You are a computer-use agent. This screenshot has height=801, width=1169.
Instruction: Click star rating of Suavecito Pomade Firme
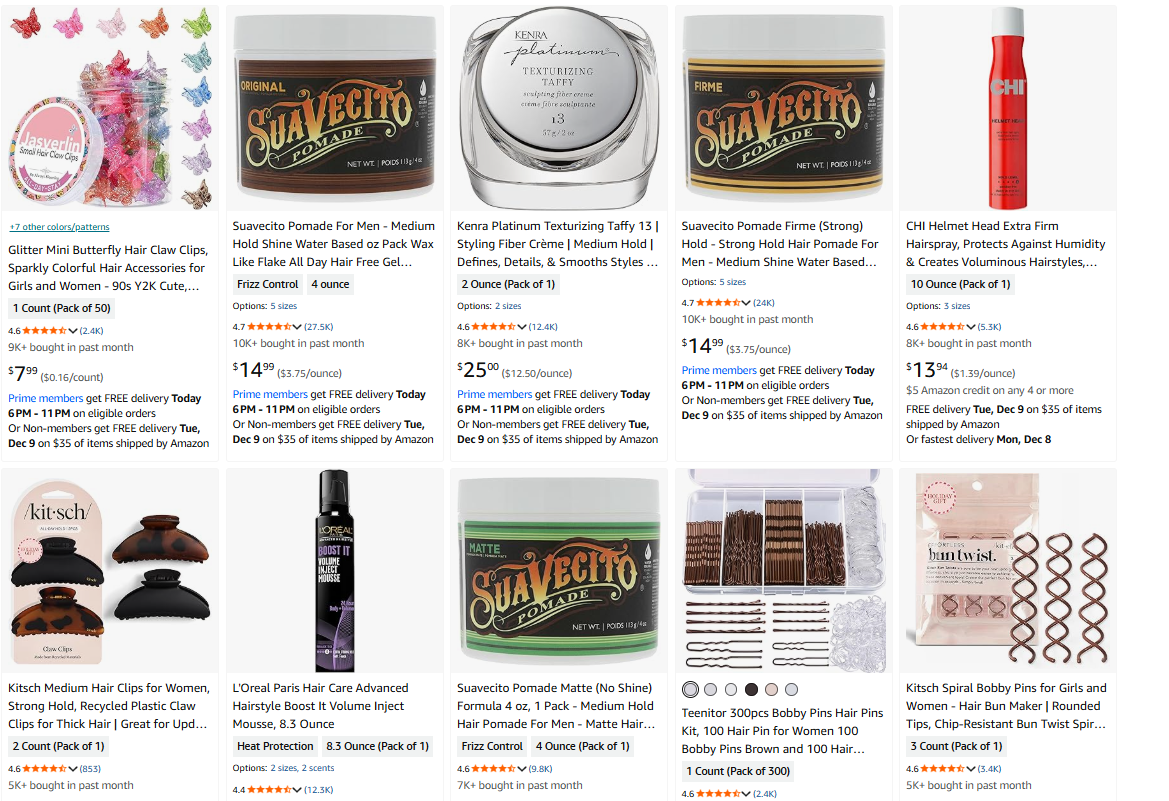tap(718, 303)
